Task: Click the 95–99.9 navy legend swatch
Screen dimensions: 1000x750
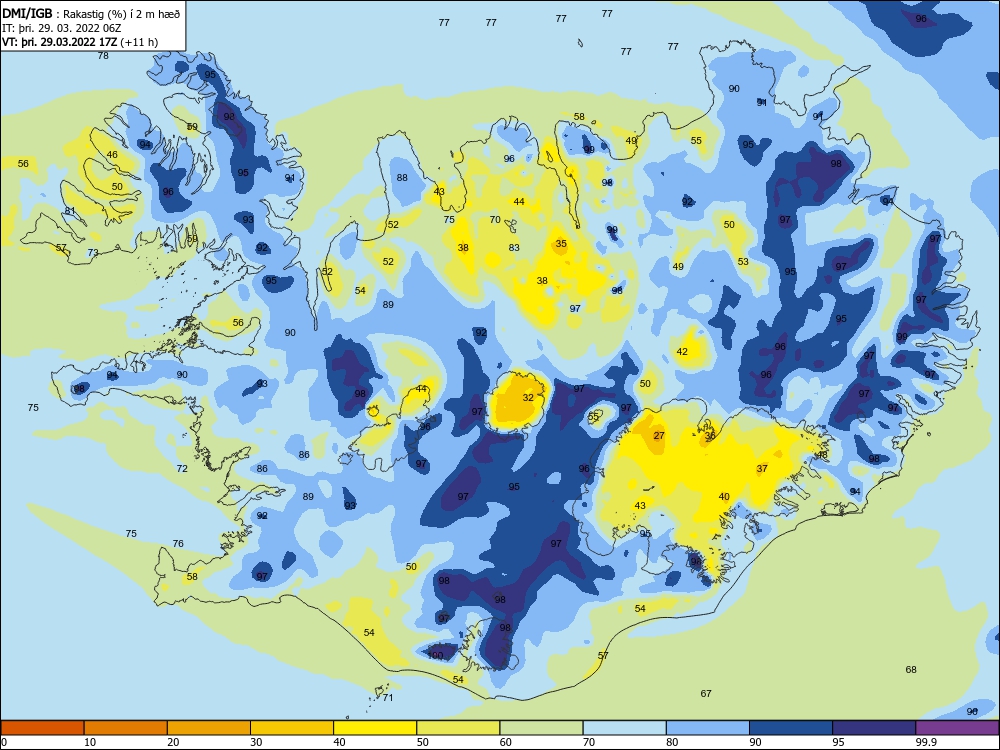Action: coord(874,728)
